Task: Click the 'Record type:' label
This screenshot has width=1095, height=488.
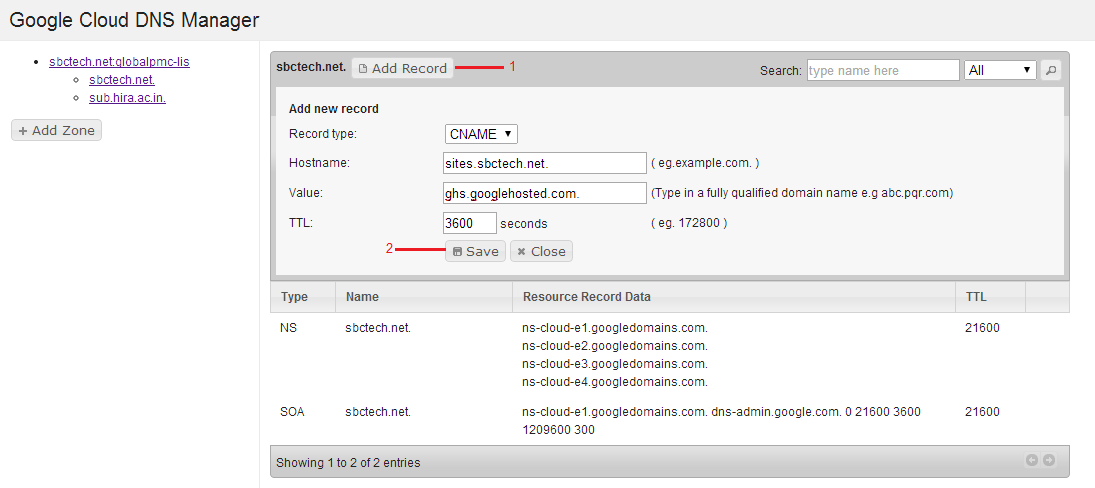Action: [x=323, y=133]
